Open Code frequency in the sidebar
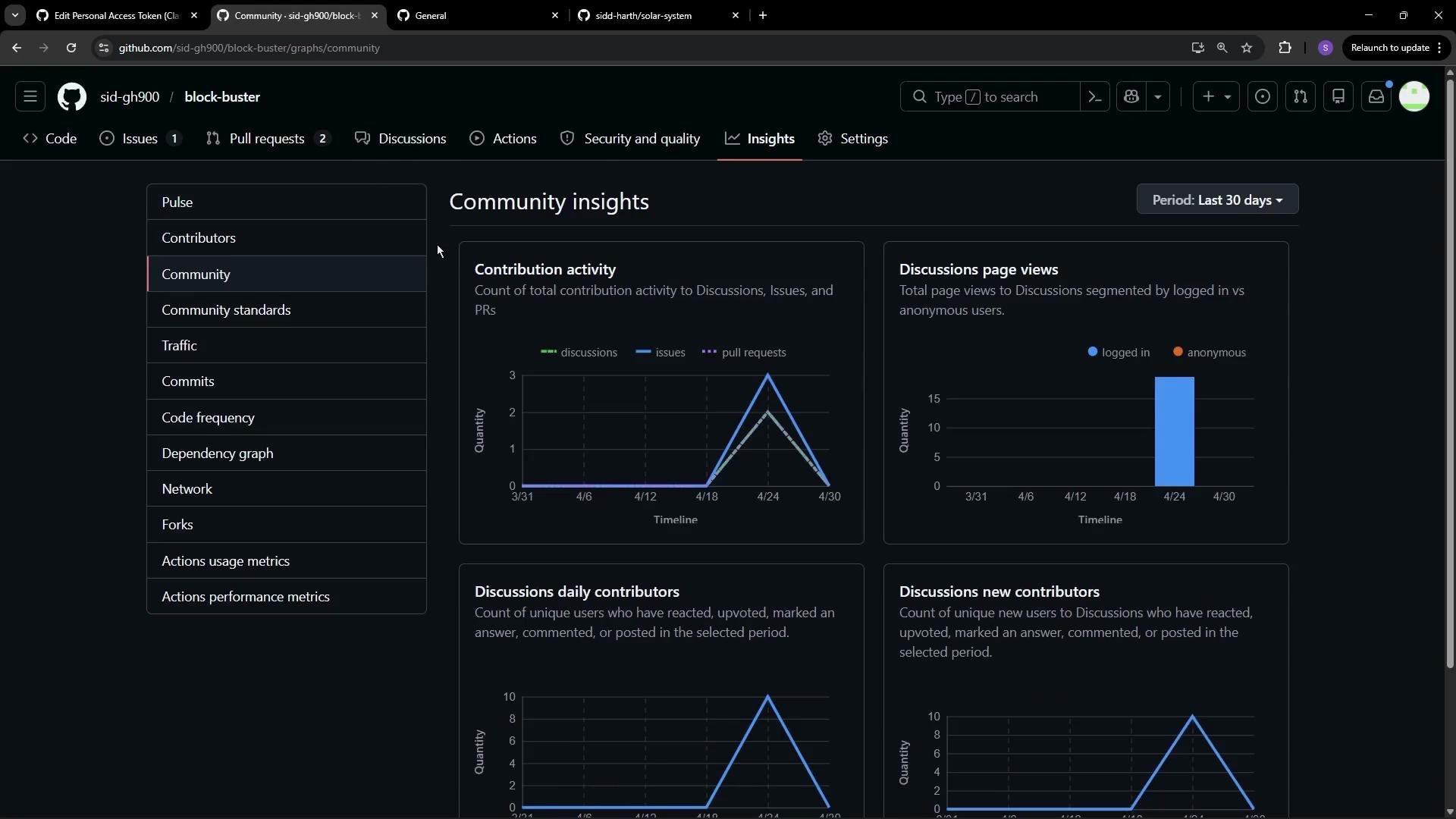 point(287,418)
